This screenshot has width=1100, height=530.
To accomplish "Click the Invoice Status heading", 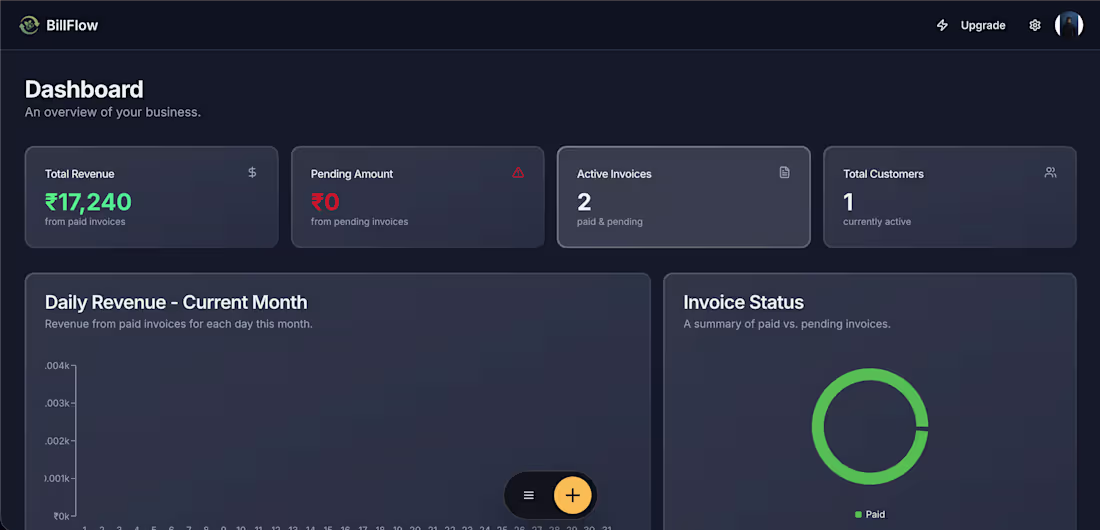I will (x=744, y=303).
